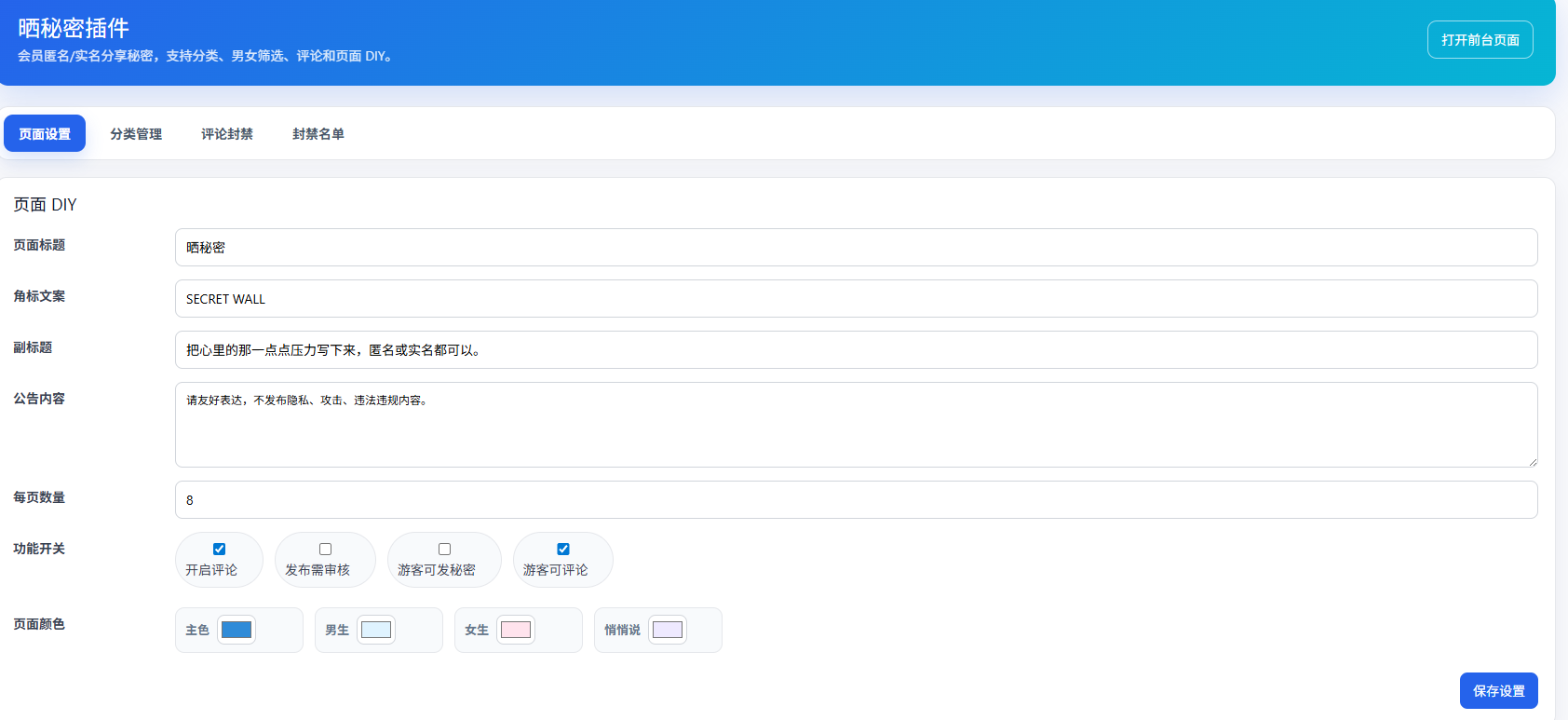The image size is (1568, 720).
Task: Open the 主色 blue color swatch
Action: 237,630
